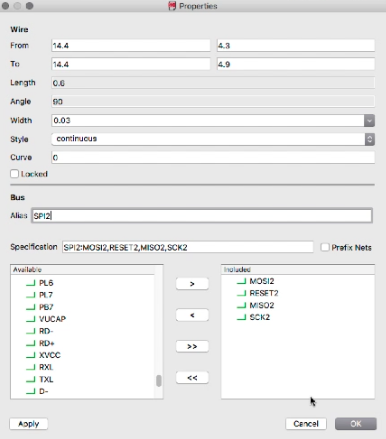Screen dimensions: 386x439
Task: Select RESET2 in the Included list
Action: pos(264,293)
